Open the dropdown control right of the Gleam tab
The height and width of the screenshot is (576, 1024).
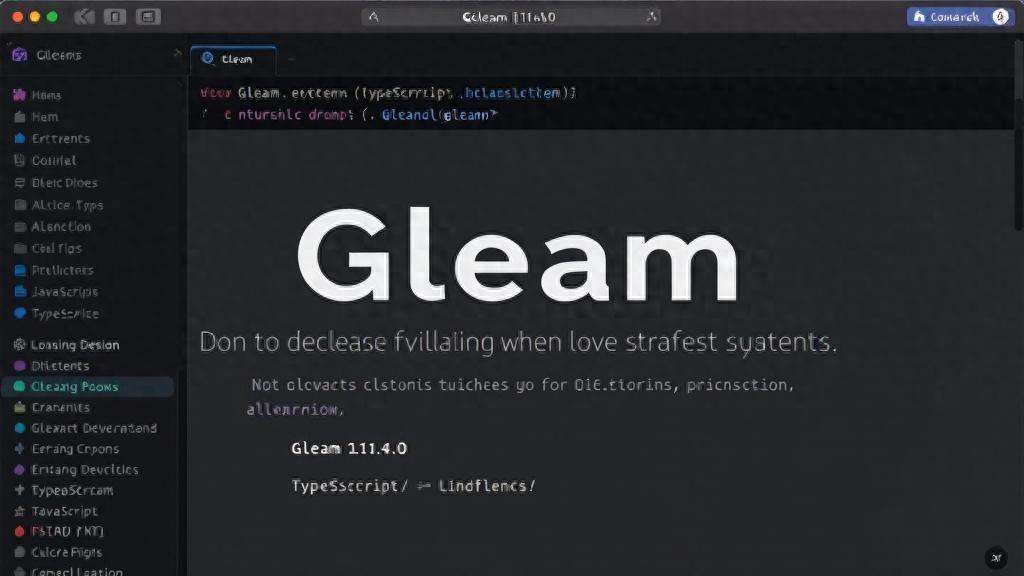click(292, 60)
